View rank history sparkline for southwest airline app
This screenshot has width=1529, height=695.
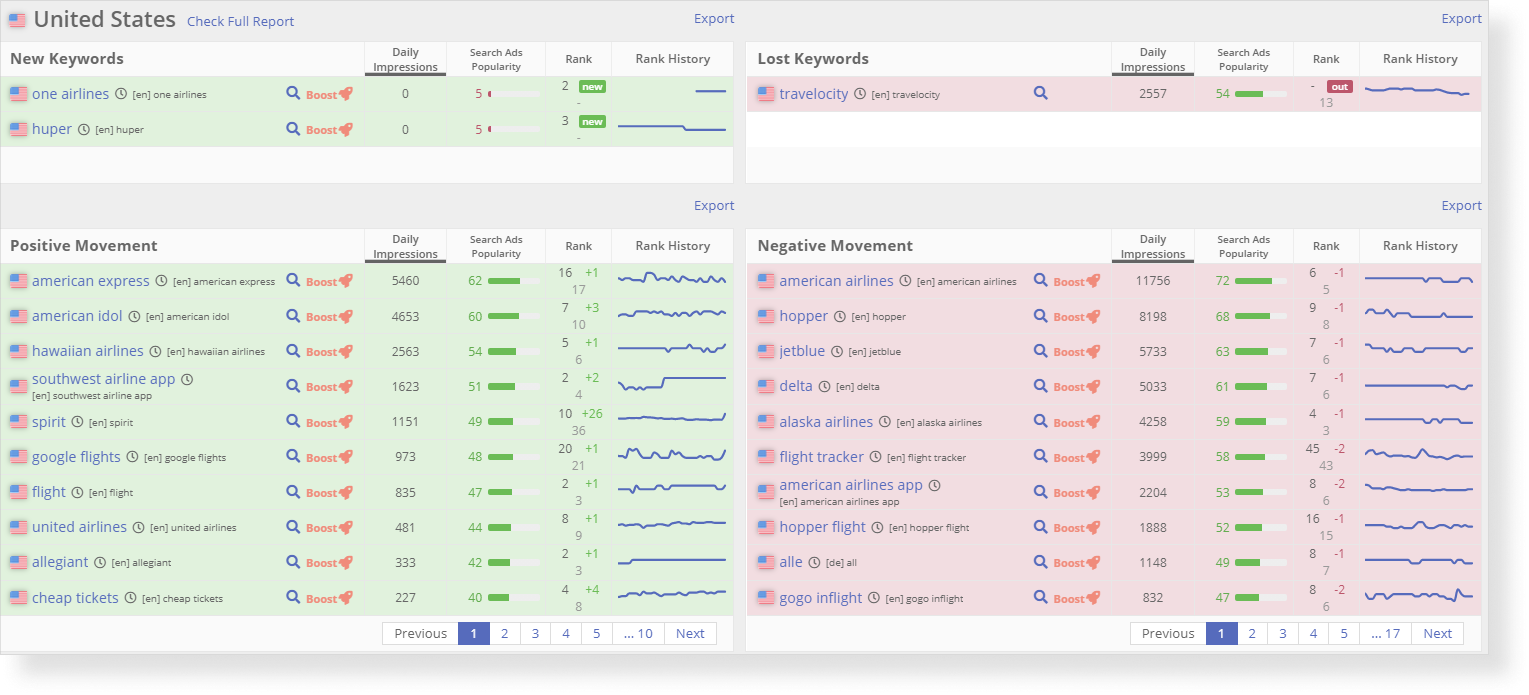point(672,384)
